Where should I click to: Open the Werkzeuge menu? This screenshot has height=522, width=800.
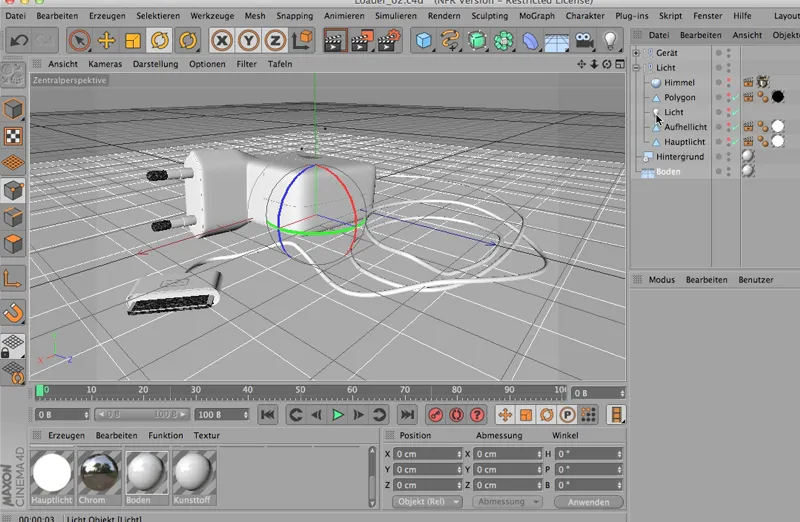coord(212,16)
